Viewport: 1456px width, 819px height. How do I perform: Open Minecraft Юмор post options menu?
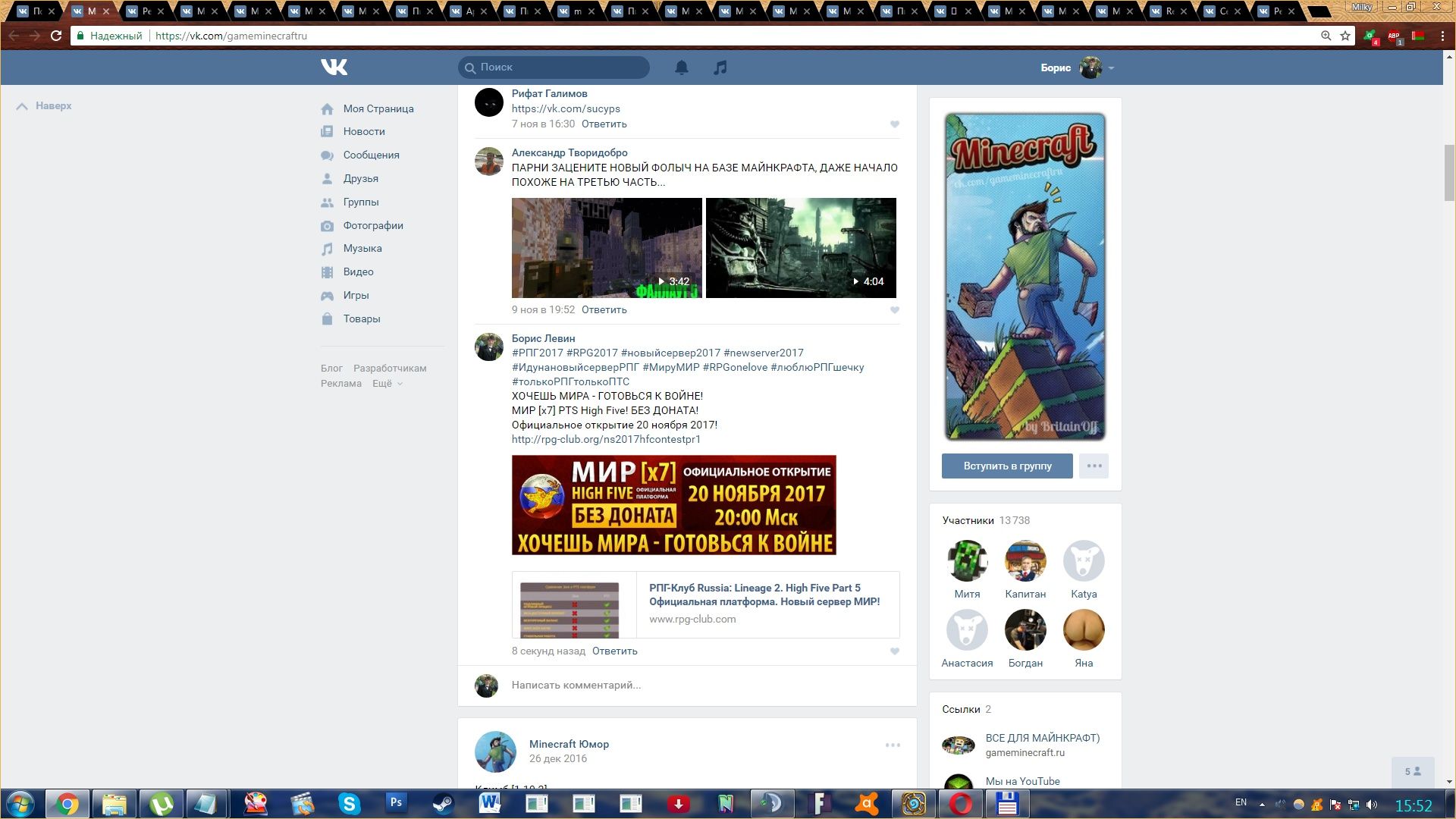[893, 745]
